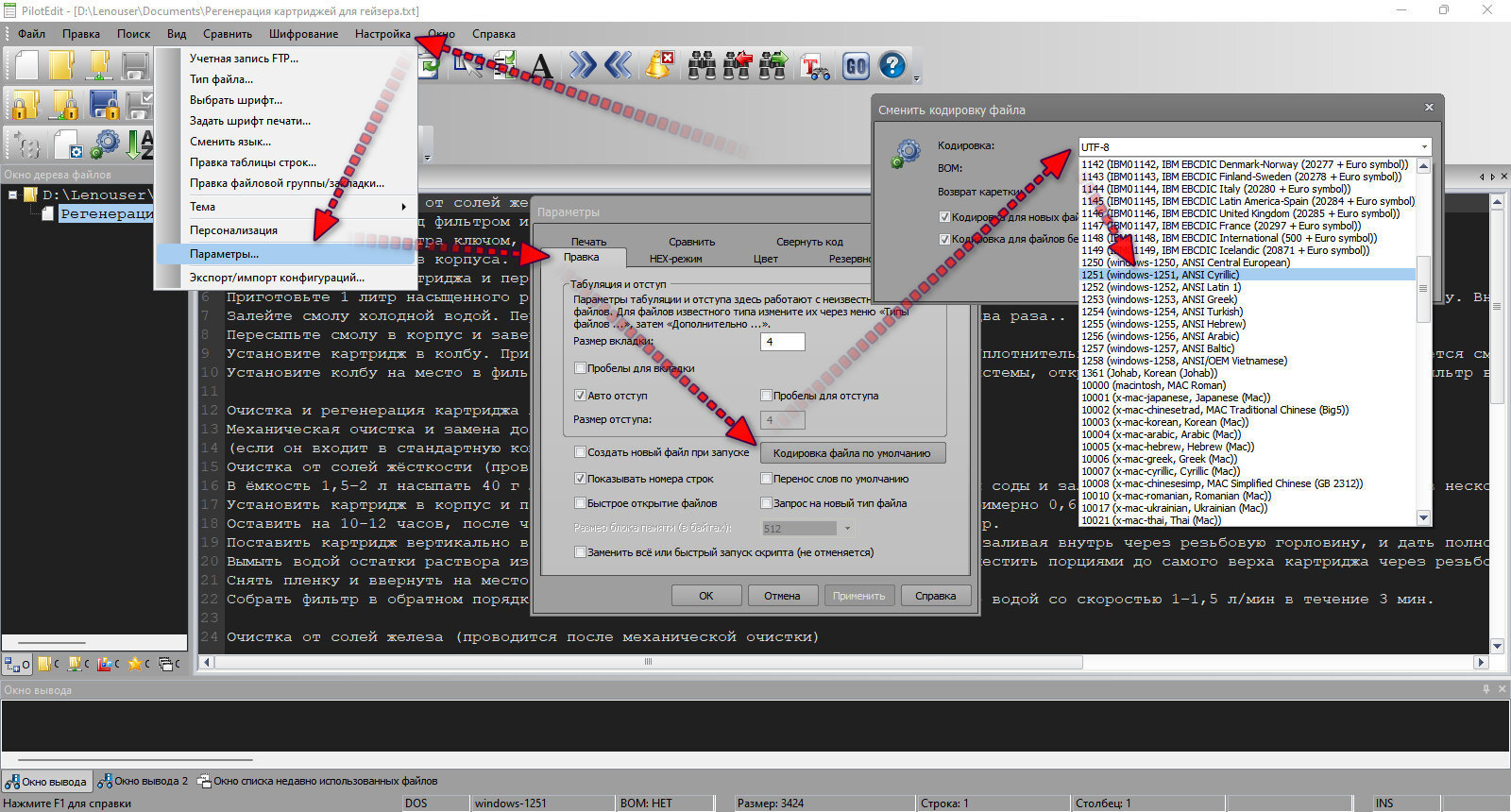
Task: Open the main toolbar overflow chevron
Action: tap(916, 79)
